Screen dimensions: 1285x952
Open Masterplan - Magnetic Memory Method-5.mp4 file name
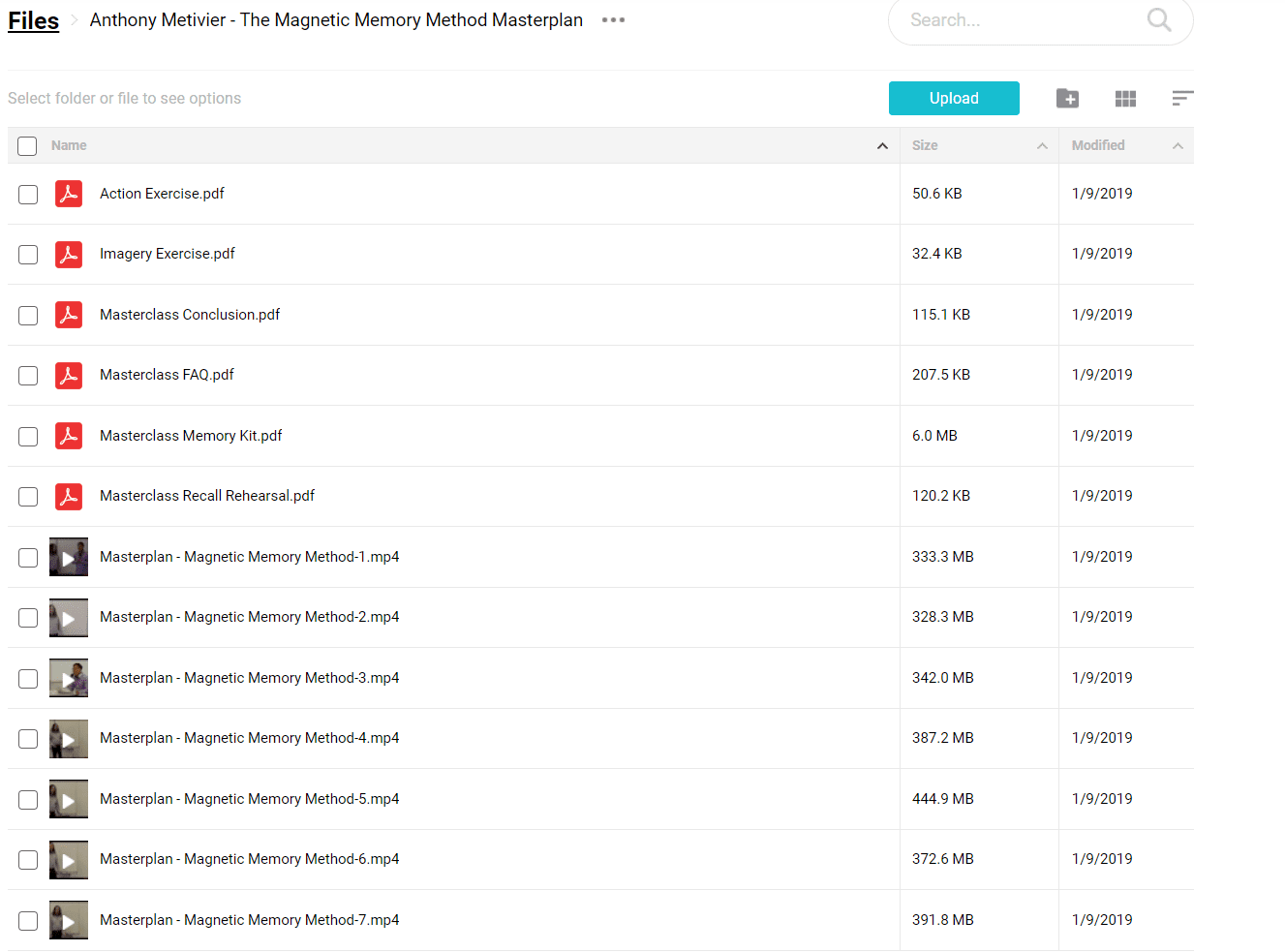point(250,799)
